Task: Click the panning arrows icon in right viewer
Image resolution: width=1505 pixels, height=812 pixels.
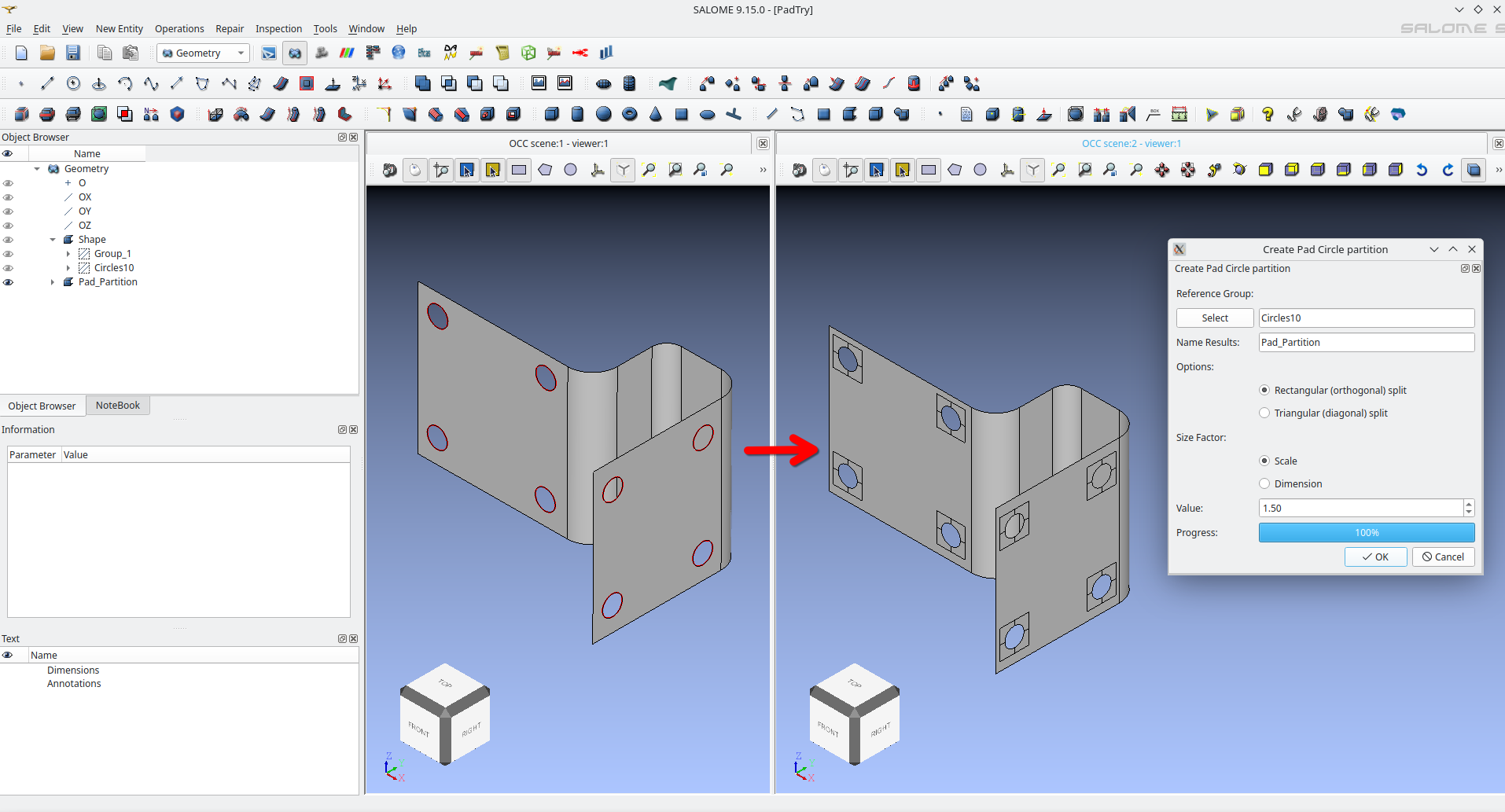Action: [1161, 170]
